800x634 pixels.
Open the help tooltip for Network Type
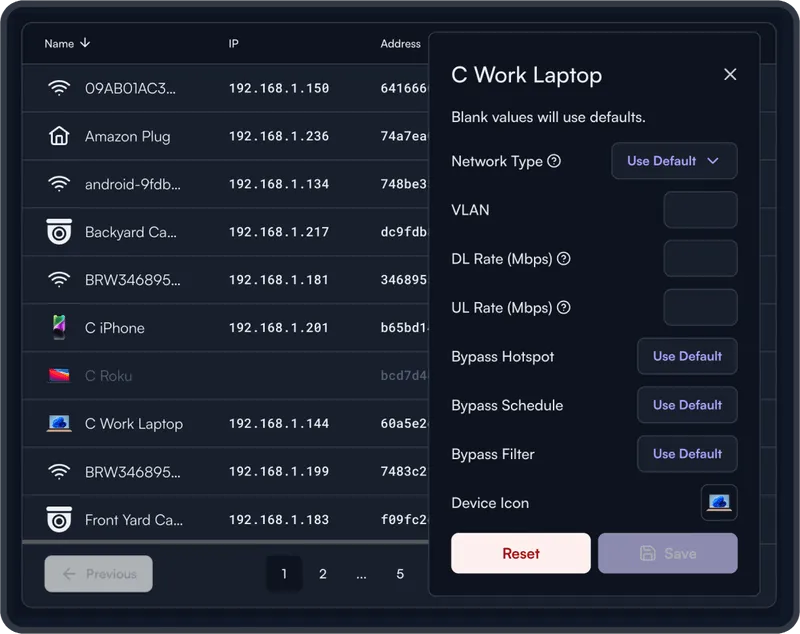pyautogui.click(x=554, y=161)
